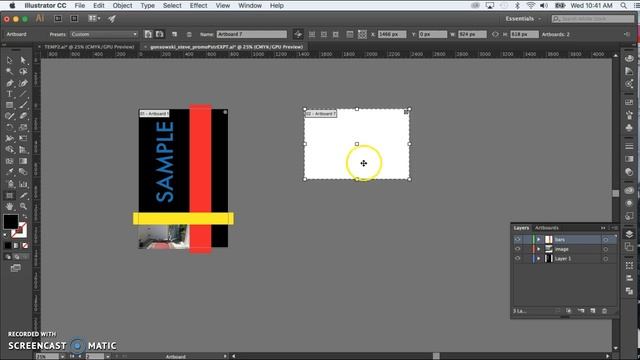Click target circle for bars layer
Viewport: 640px width, 360px height.
point(606,240)
